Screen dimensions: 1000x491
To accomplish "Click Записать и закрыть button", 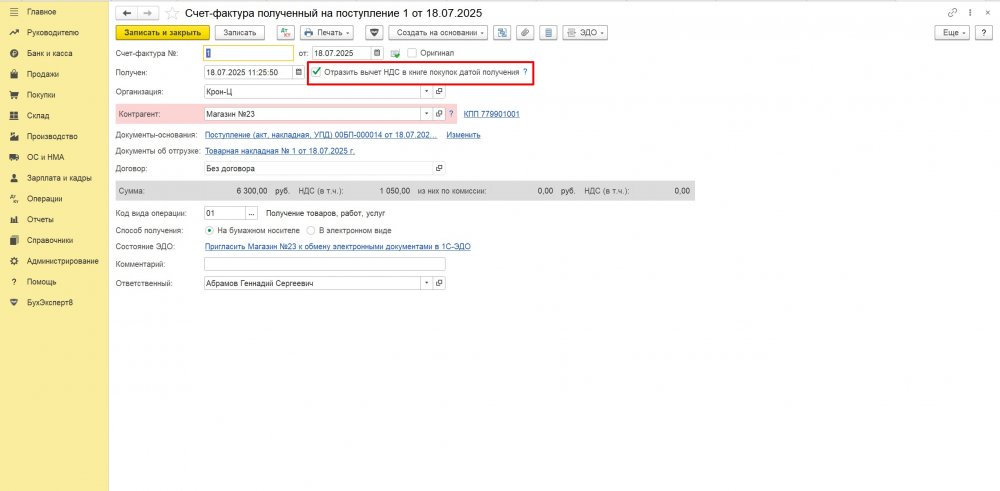I will (163, 33).
